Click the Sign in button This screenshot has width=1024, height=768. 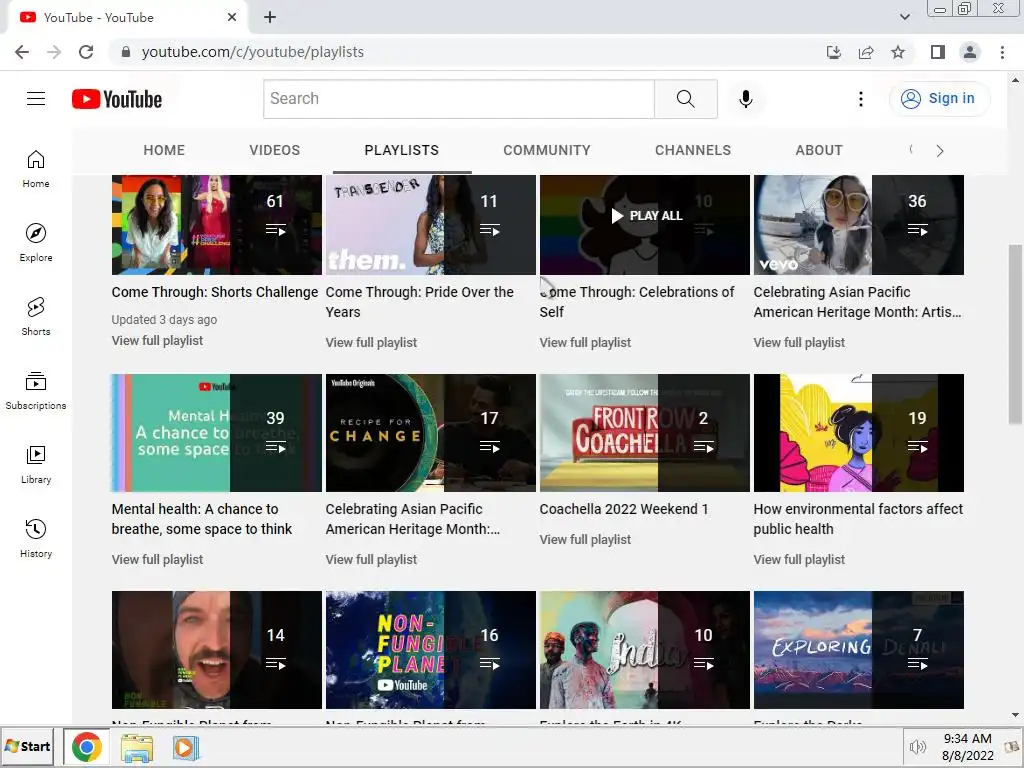[x=939, y=99]
